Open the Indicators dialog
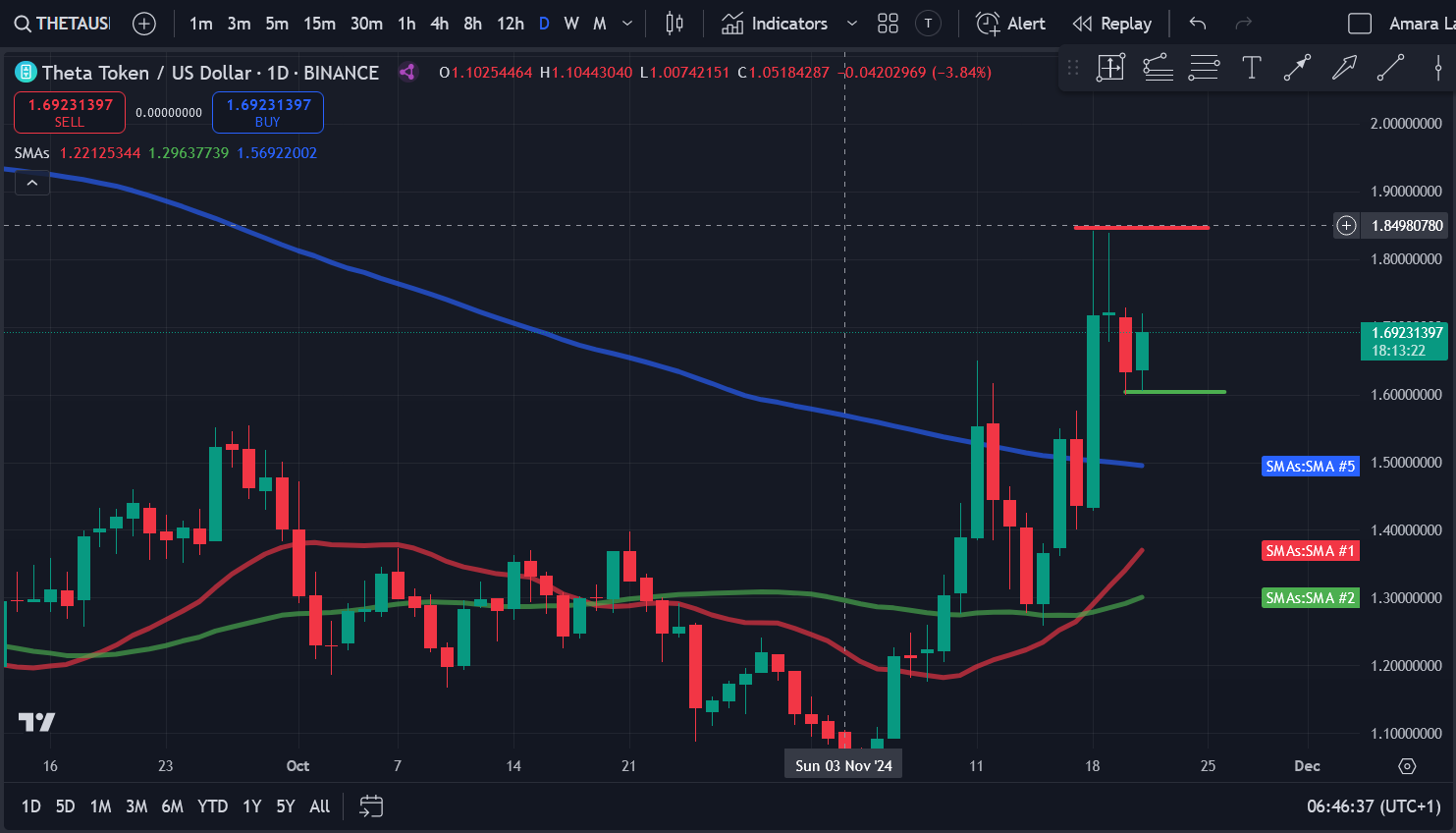The width and height of the screenshot is (1456, 833). coord(776,24)
